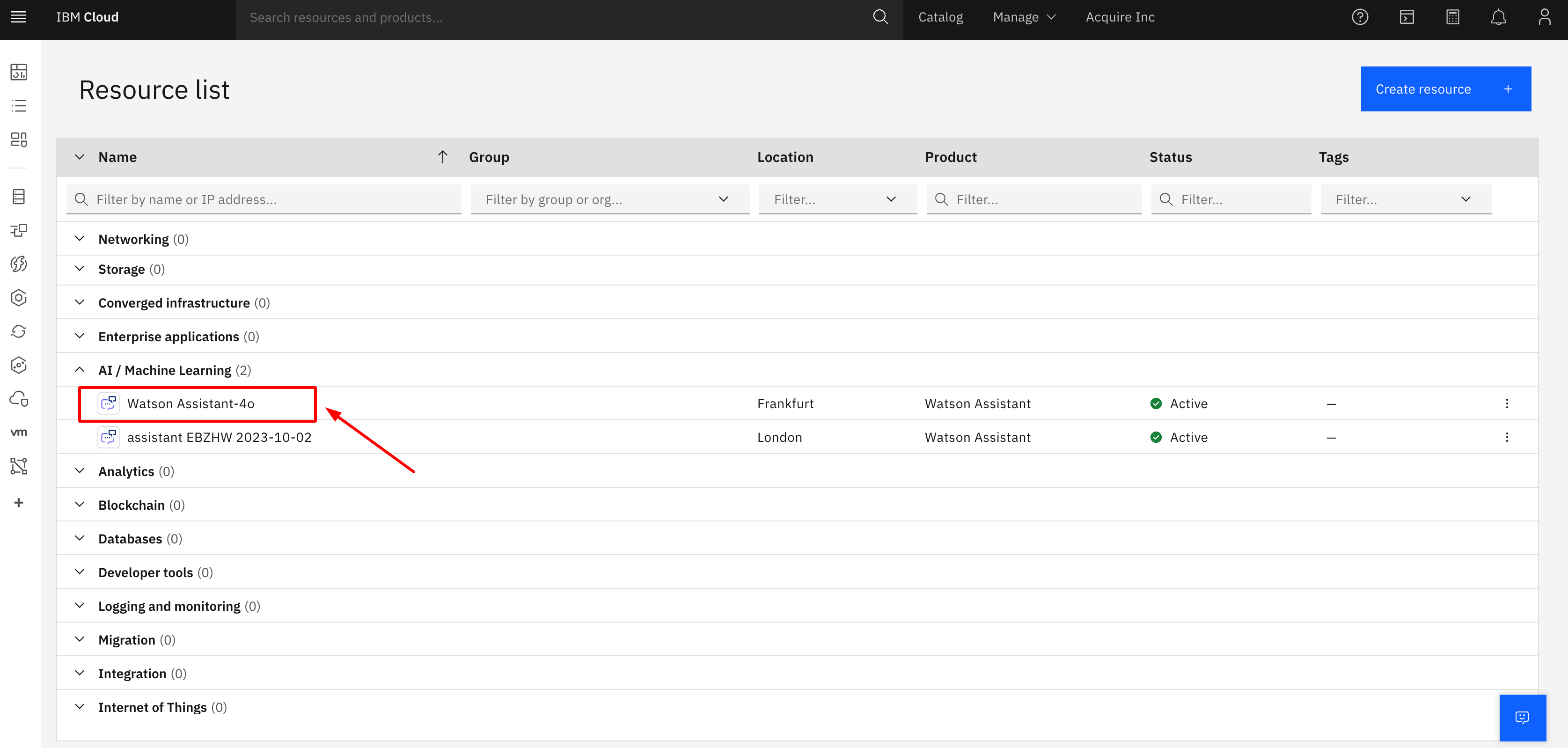
Task: Open the Resource list icon in sidebar
Action: click(19, 106)
